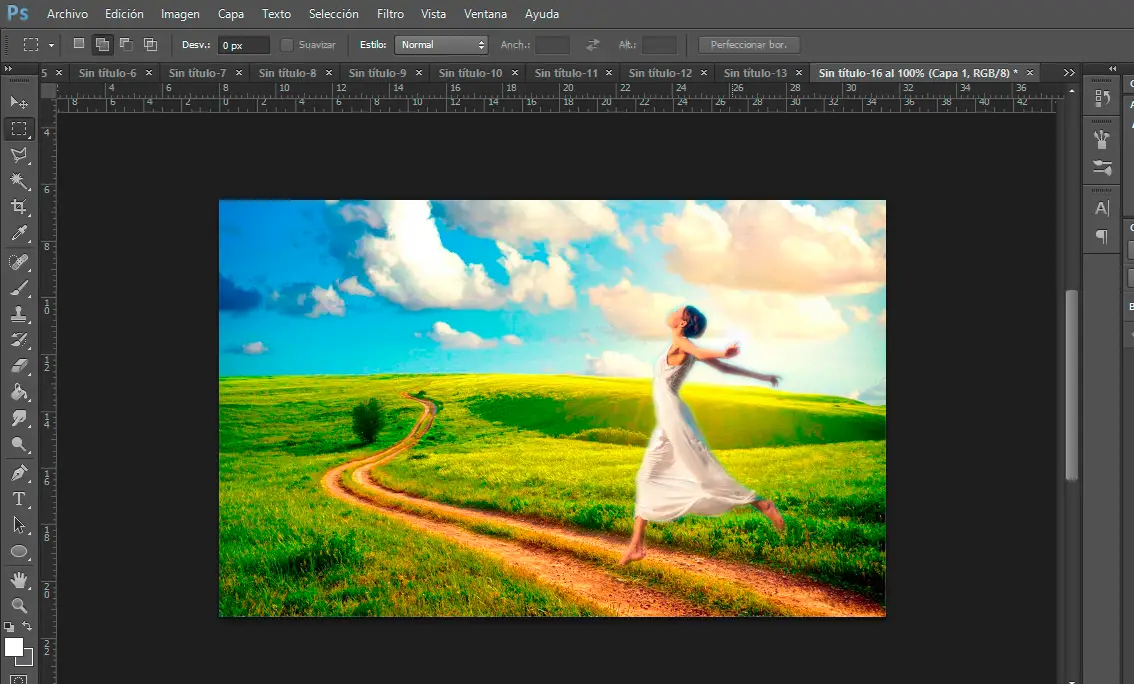Activate the Eyedropper tool

19,234
